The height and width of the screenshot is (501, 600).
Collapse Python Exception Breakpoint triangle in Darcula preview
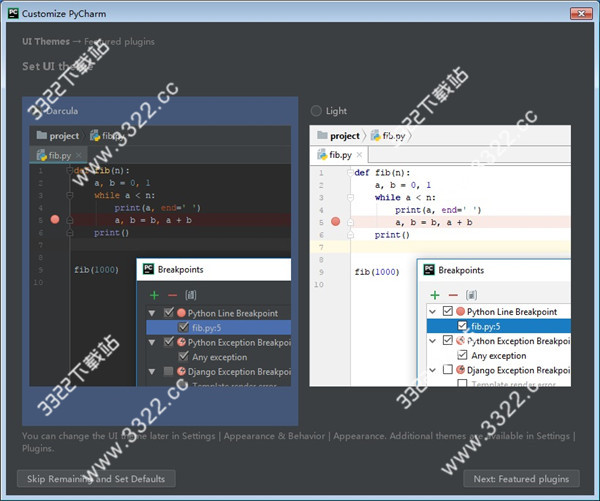pyautogui.click(x=152, y=342)
